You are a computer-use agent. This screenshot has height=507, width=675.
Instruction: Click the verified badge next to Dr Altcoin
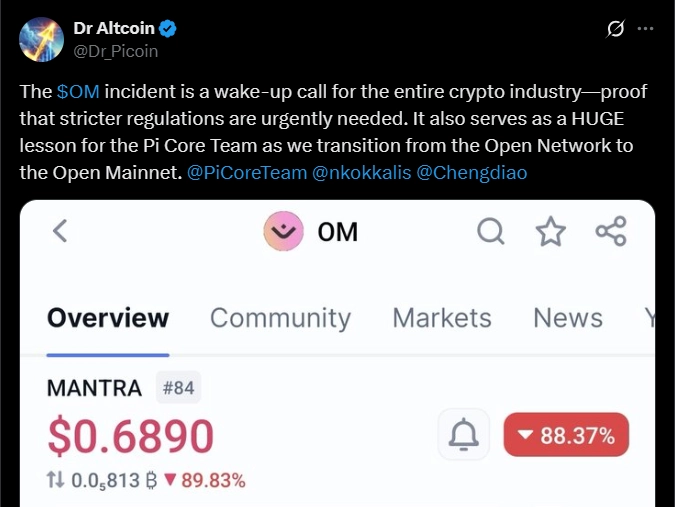[167, 28]
